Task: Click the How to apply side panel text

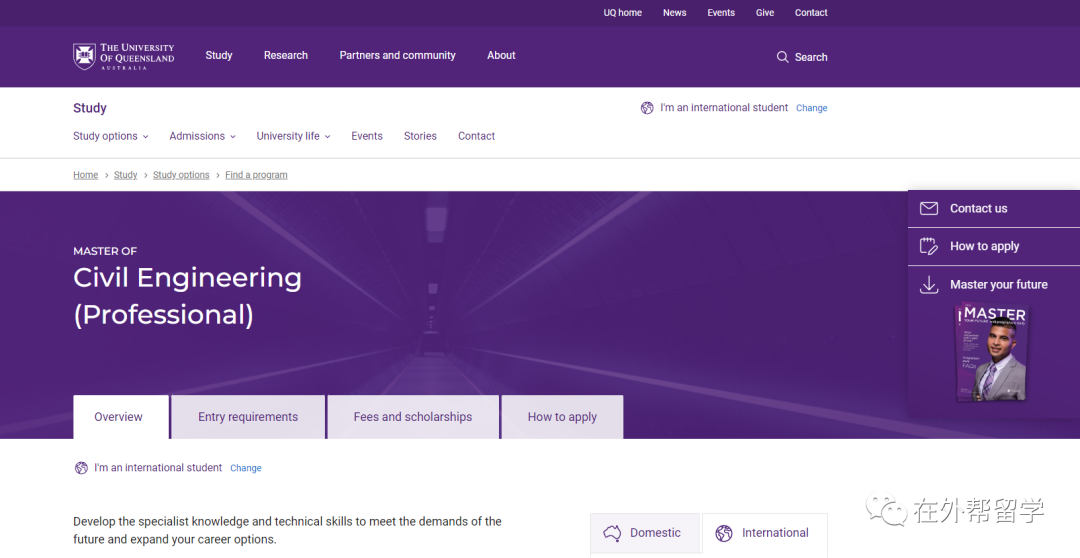Action: (x=985, y=247)
